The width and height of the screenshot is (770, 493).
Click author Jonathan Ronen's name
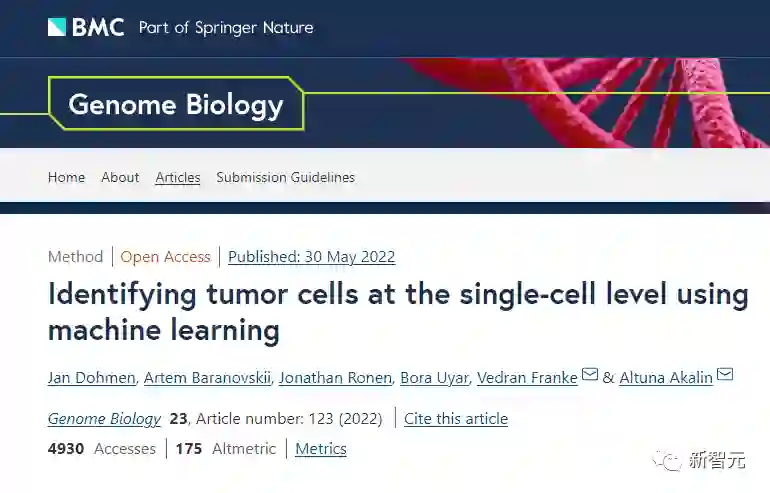(334, 377)
